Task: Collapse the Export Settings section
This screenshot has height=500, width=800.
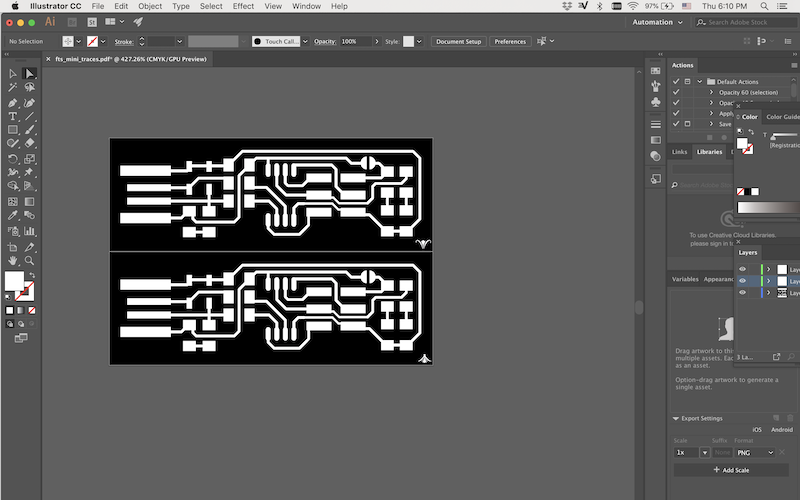Action: (x=676, y=418)
